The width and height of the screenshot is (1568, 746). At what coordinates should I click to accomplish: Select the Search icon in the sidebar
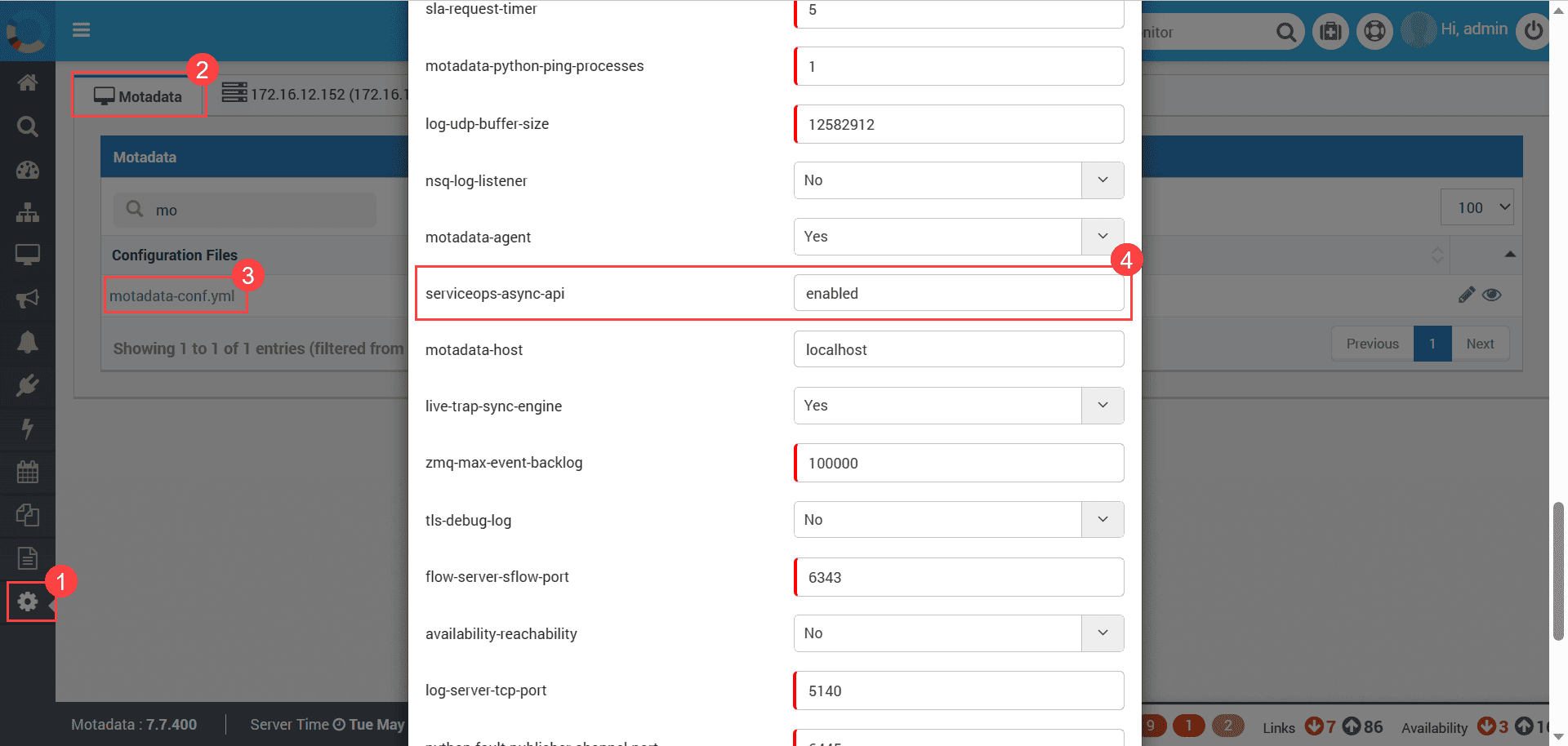(28, 127)
